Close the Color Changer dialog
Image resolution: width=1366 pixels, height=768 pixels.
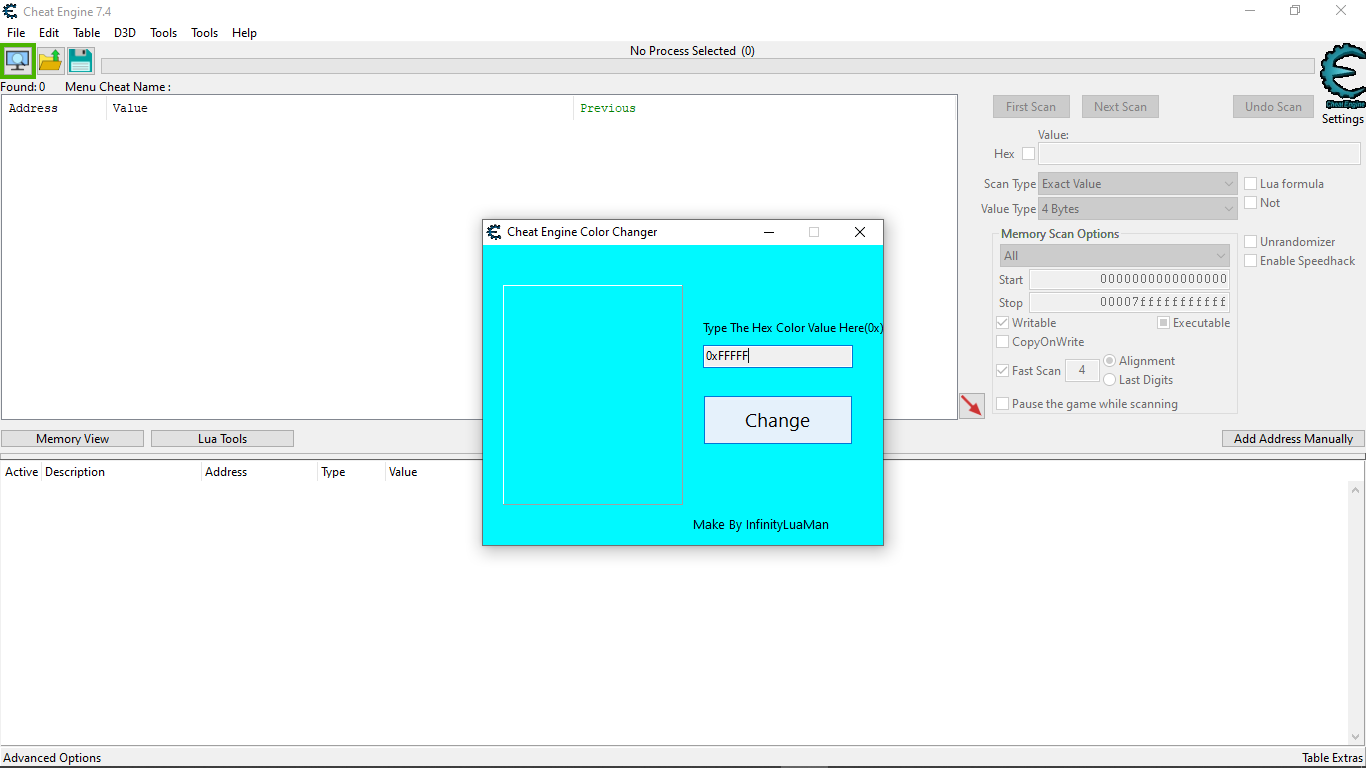pyautogui.click(x=859, y=232)
